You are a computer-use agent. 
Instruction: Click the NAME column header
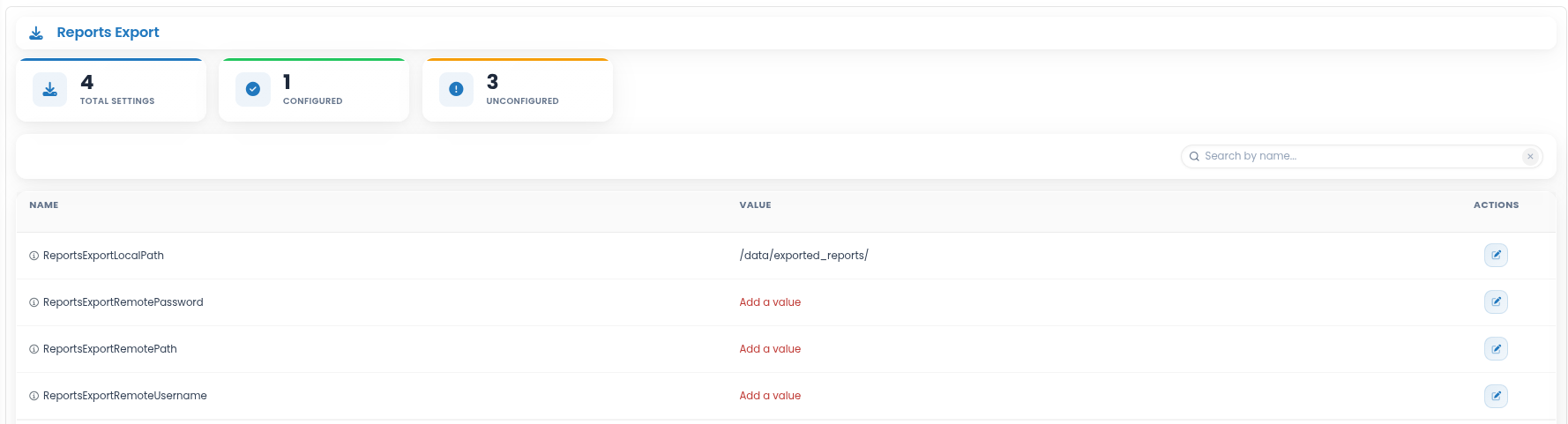44,205
